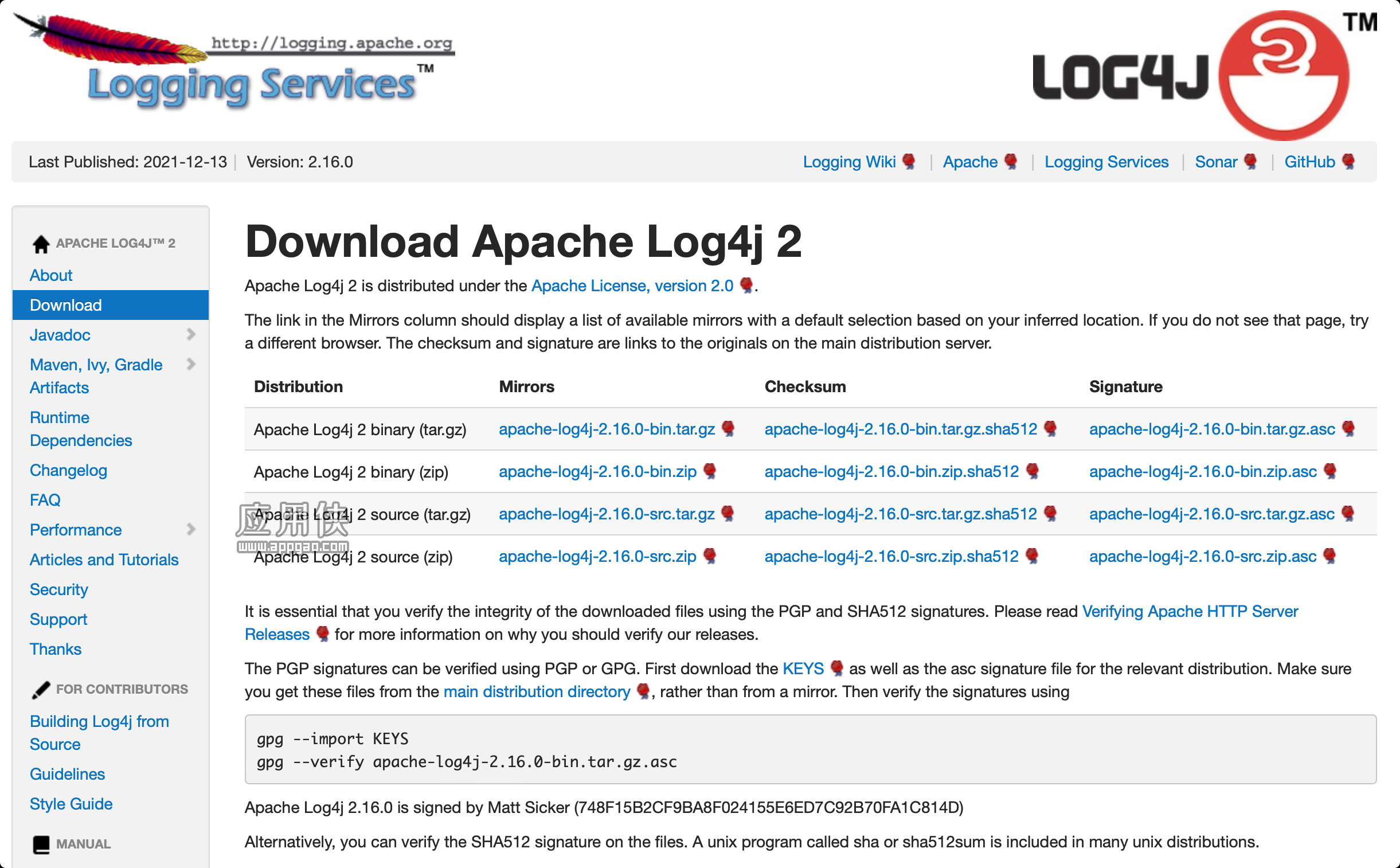Screen dimensions: 1400x868
Task: Open the Style Guide link
Action: [71, 804]
